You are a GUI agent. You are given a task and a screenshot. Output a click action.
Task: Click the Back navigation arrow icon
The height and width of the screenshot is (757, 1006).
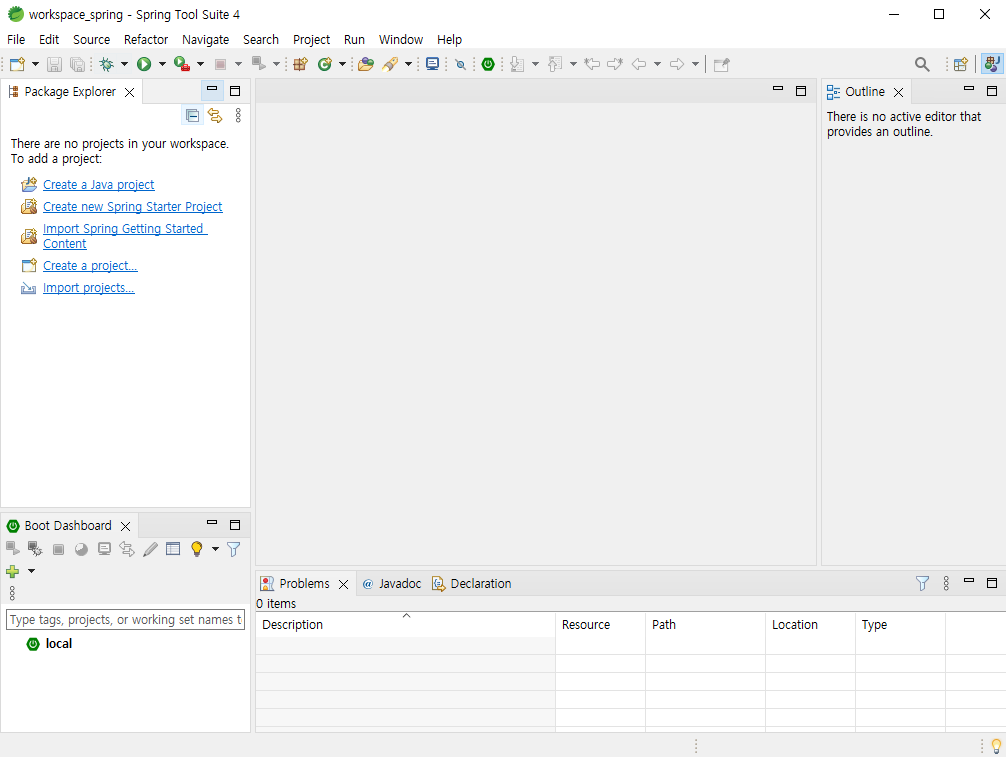[x=639, y=64]
